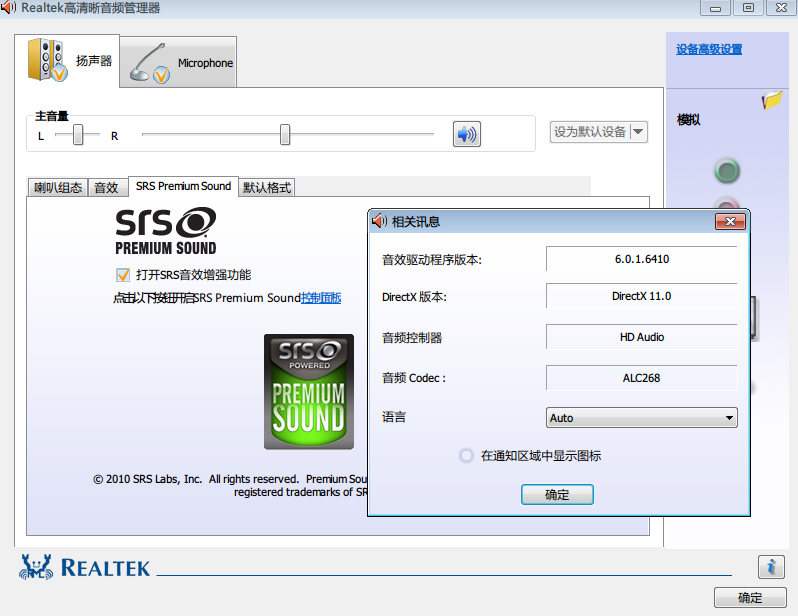Open the 喇叭组态 tab
Screen dimensions: 798x616
(58, 187)
